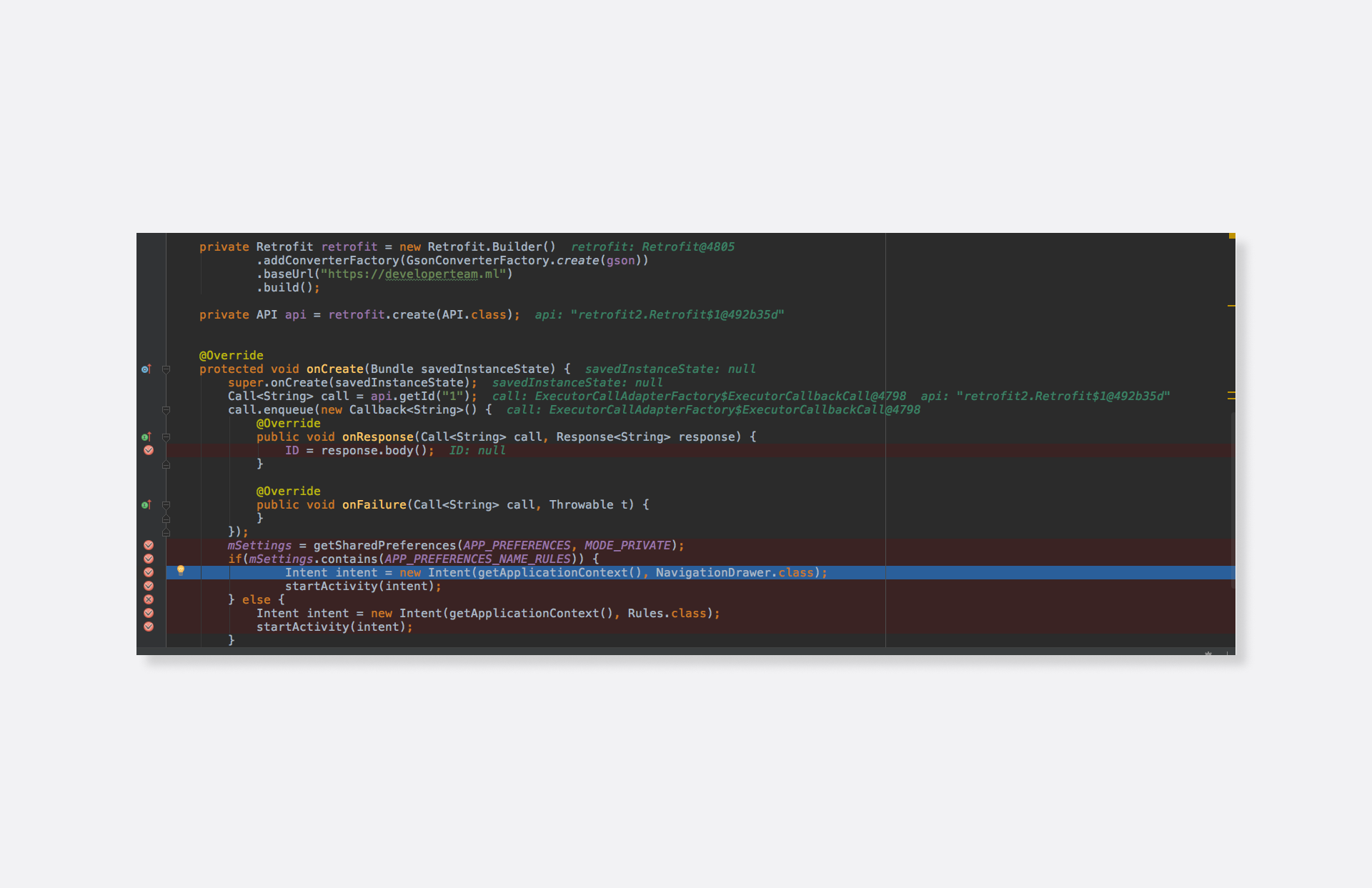Toggle breakpoint on if mSettings.contains line
Screen dimensions: 1372x888
click(149, 559)
